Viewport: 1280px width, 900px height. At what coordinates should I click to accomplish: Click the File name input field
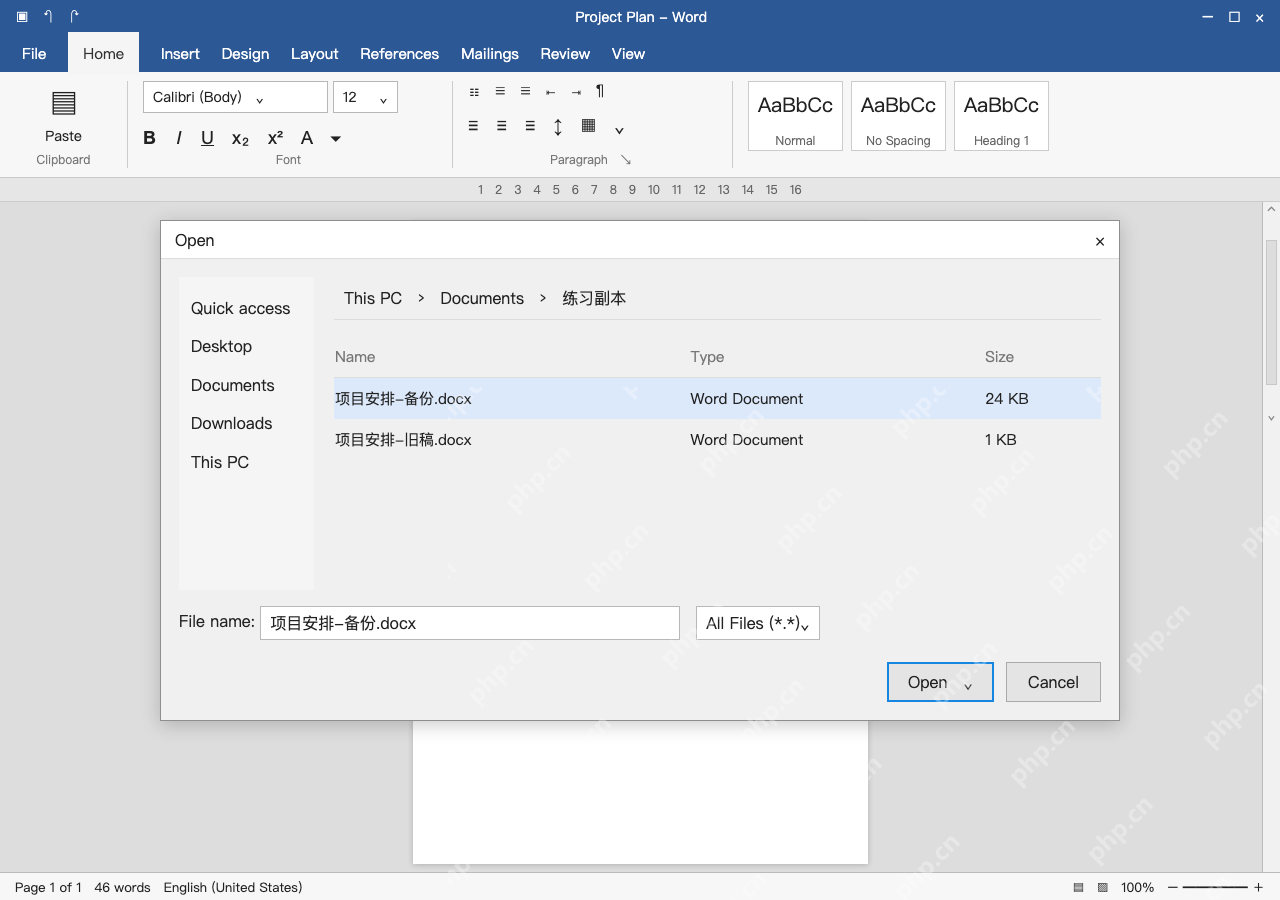point(470,623)
